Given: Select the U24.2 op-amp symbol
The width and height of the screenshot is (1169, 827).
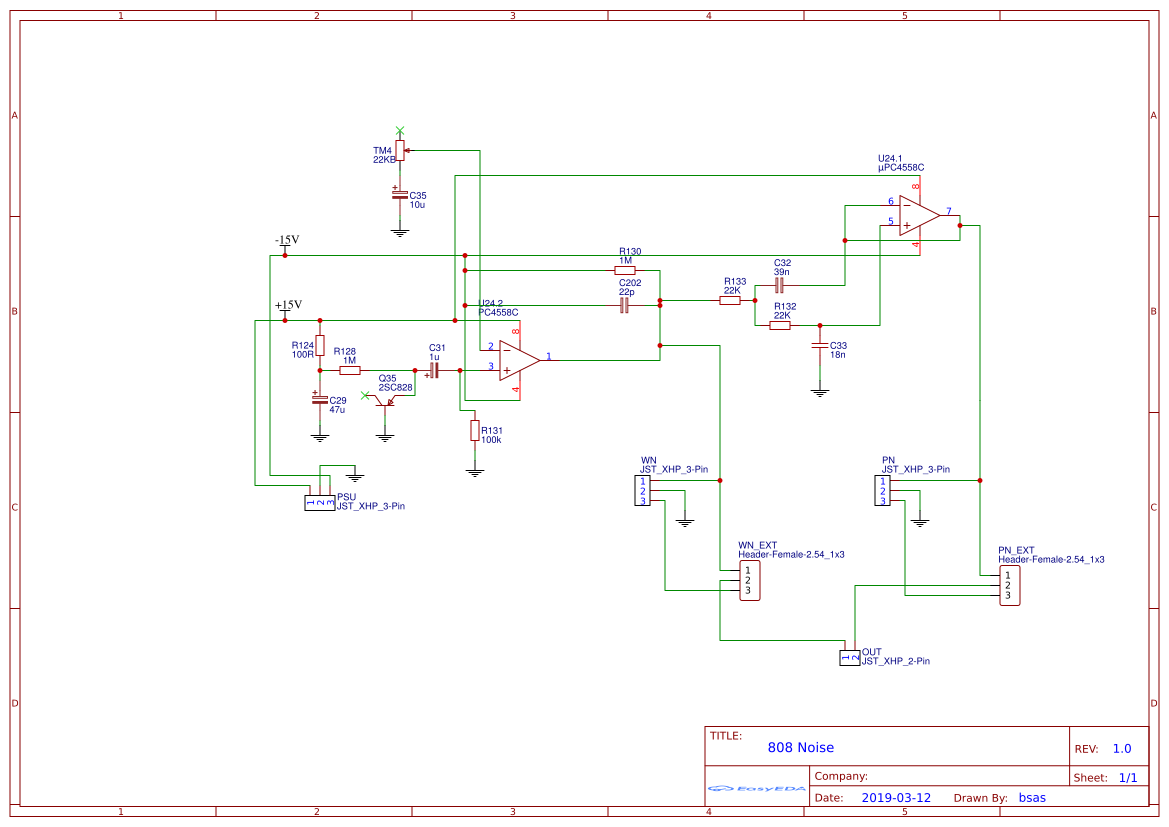Looking at the screenshot, I should 520,360.
